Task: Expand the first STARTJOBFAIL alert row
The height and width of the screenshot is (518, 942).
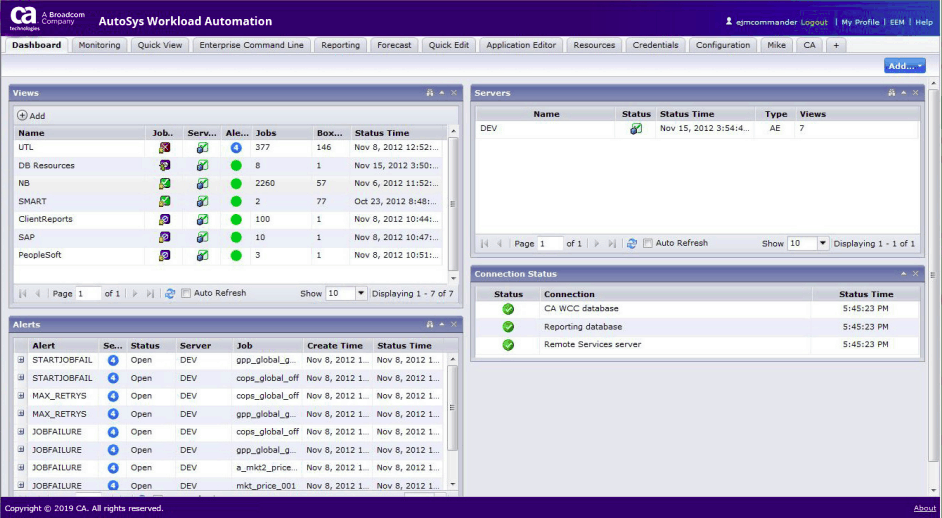Action: [20, 359]
